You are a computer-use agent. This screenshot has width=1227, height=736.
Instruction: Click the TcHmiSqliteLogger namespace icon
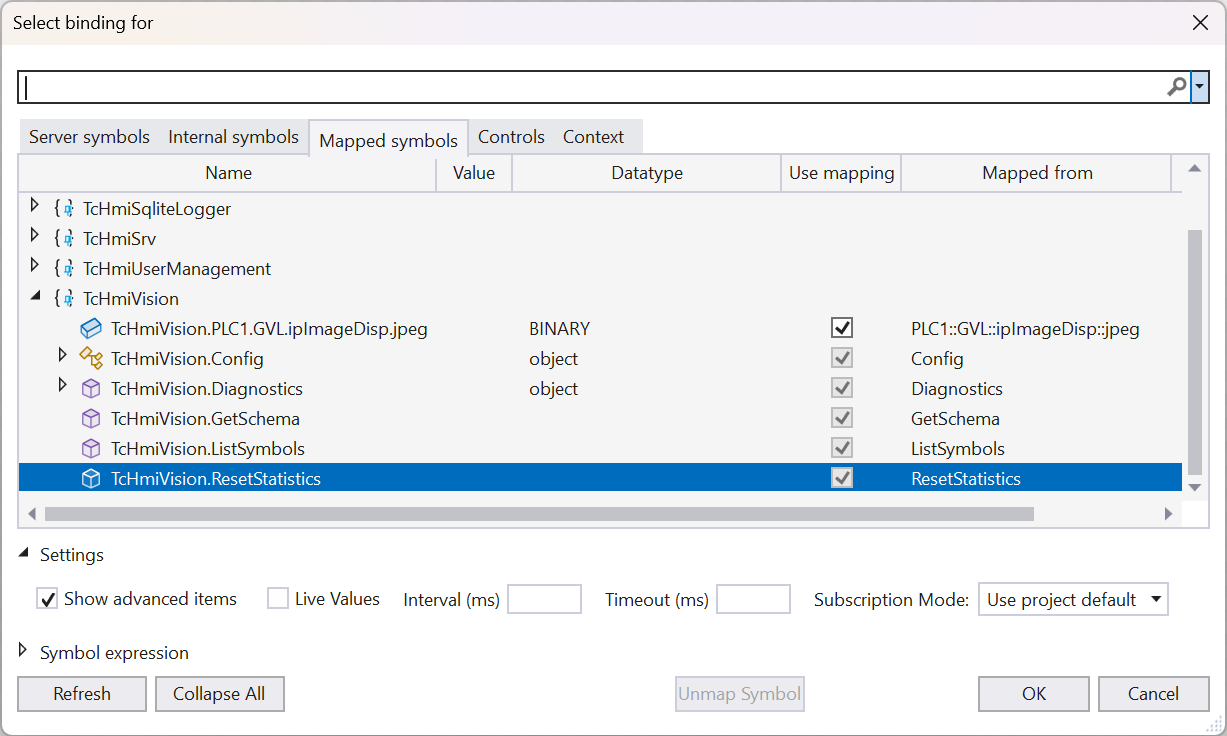pyautogui.click(x=65, y=209)
